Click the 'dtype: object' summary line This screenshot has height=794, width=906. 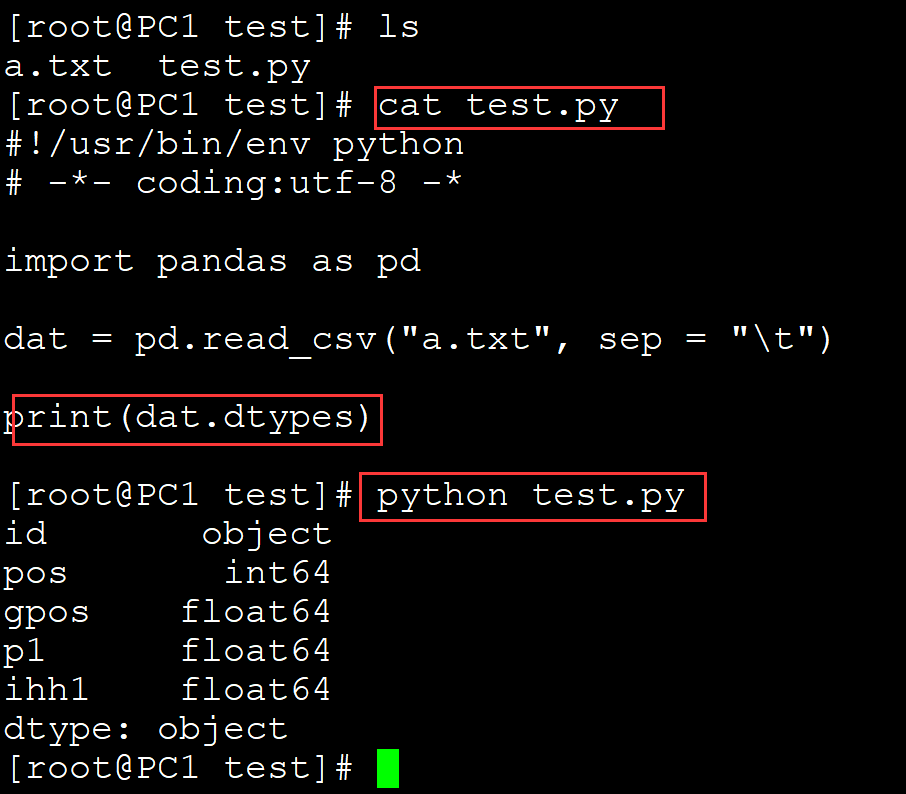146,729
